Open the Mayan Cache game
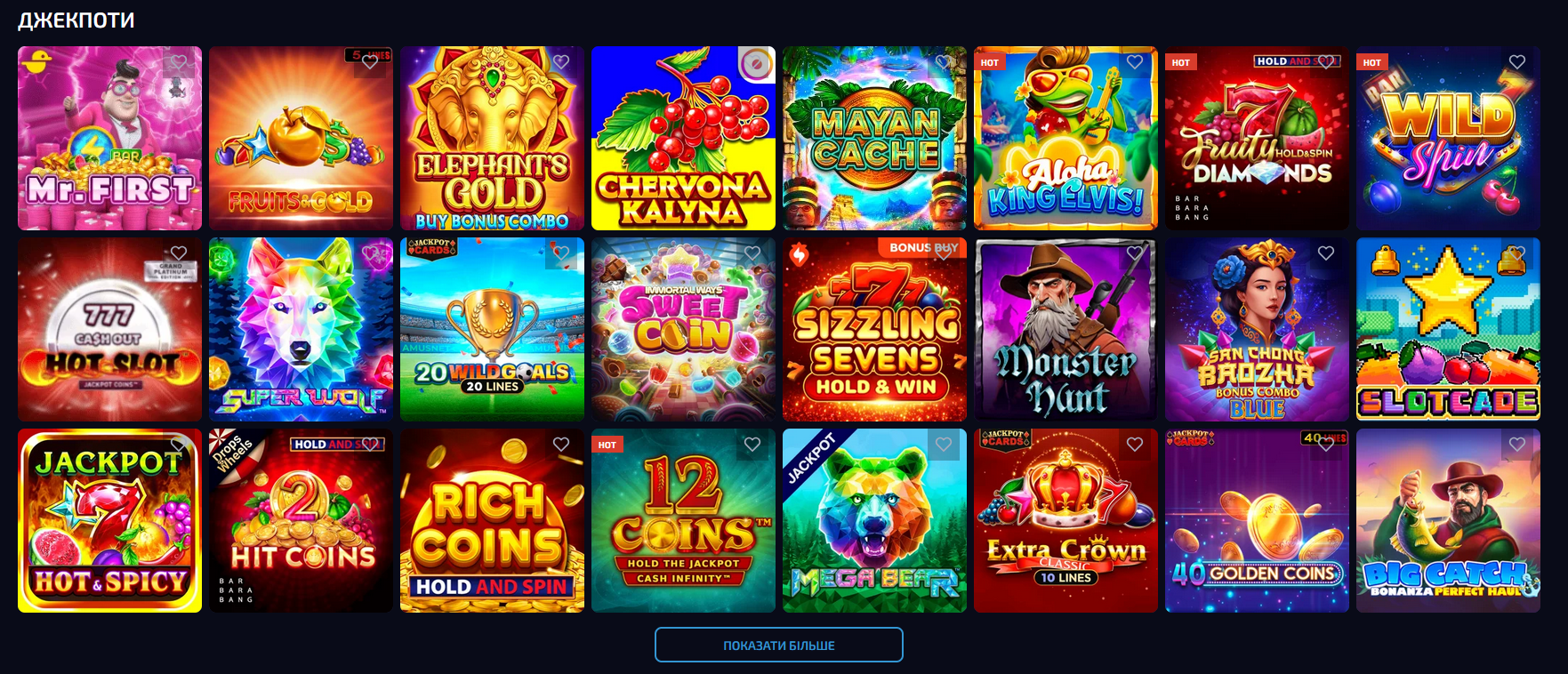Screen dimensions: 1568x674 click(874, 138)
